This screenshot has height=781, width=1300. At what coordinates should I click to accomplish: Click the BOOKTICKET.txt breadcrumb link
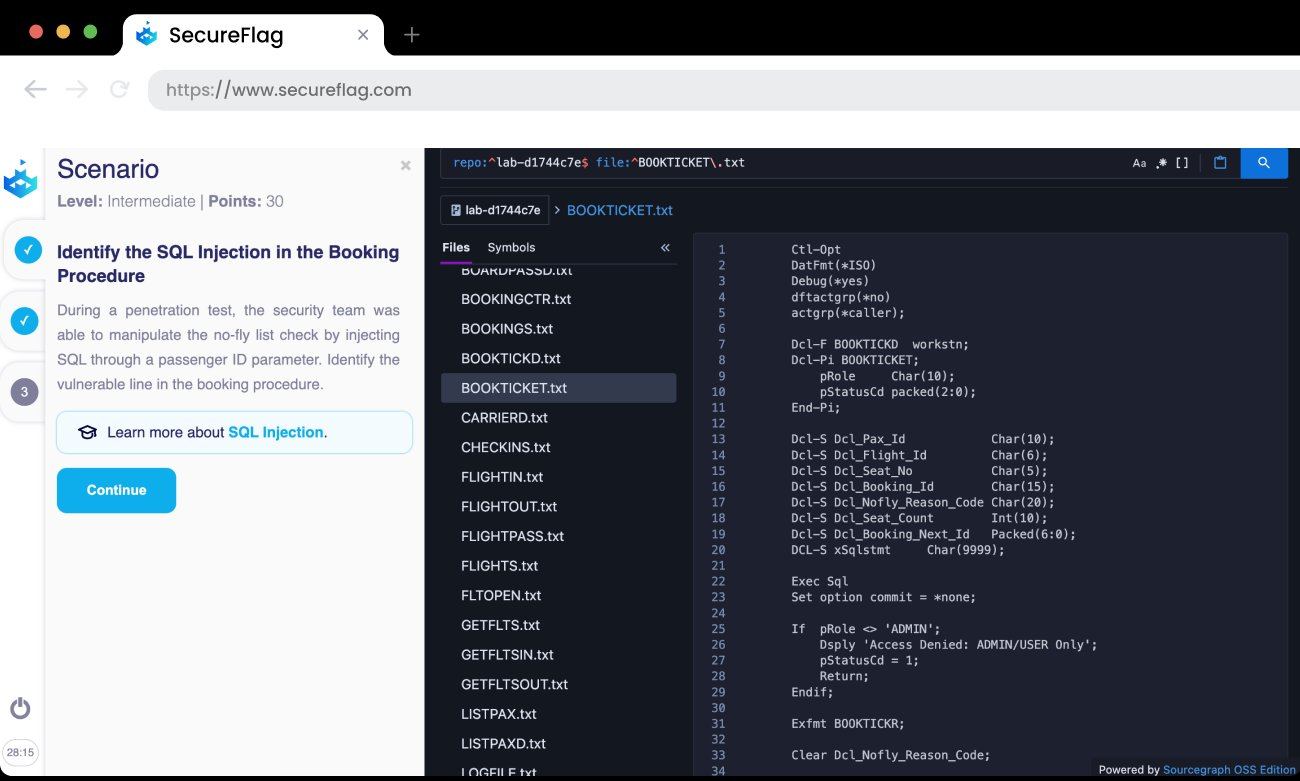click(620, 210)
